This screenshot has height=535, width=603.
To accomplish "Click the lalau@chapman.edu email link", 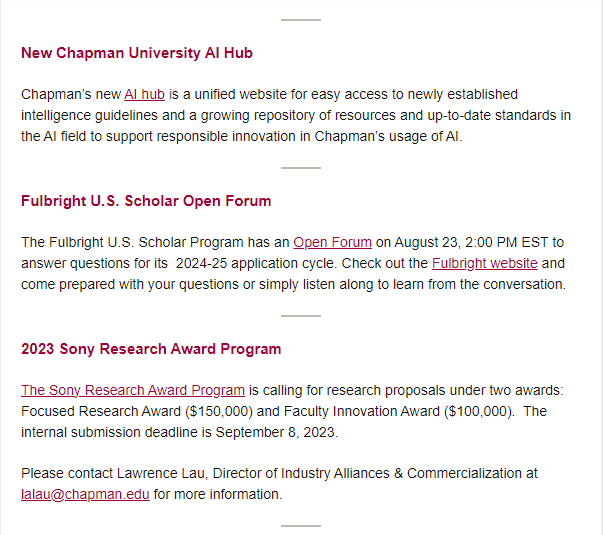I will 85,494.
